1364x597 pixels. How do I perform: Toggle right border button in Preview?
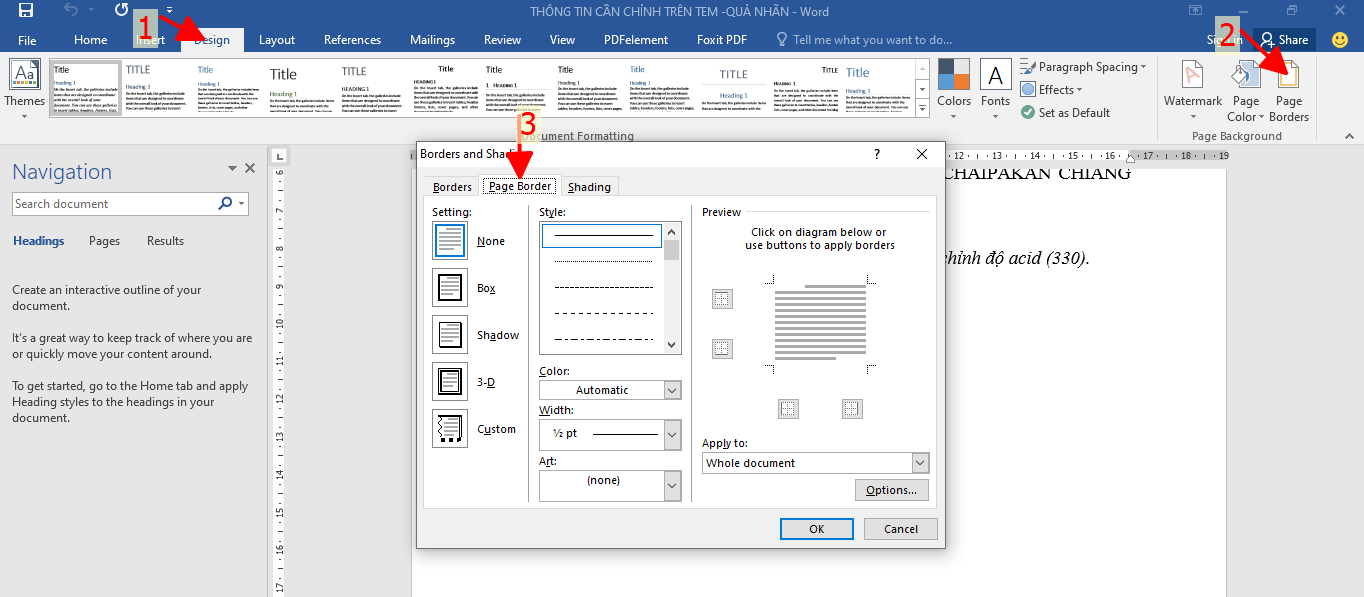[x=852, y=408]
